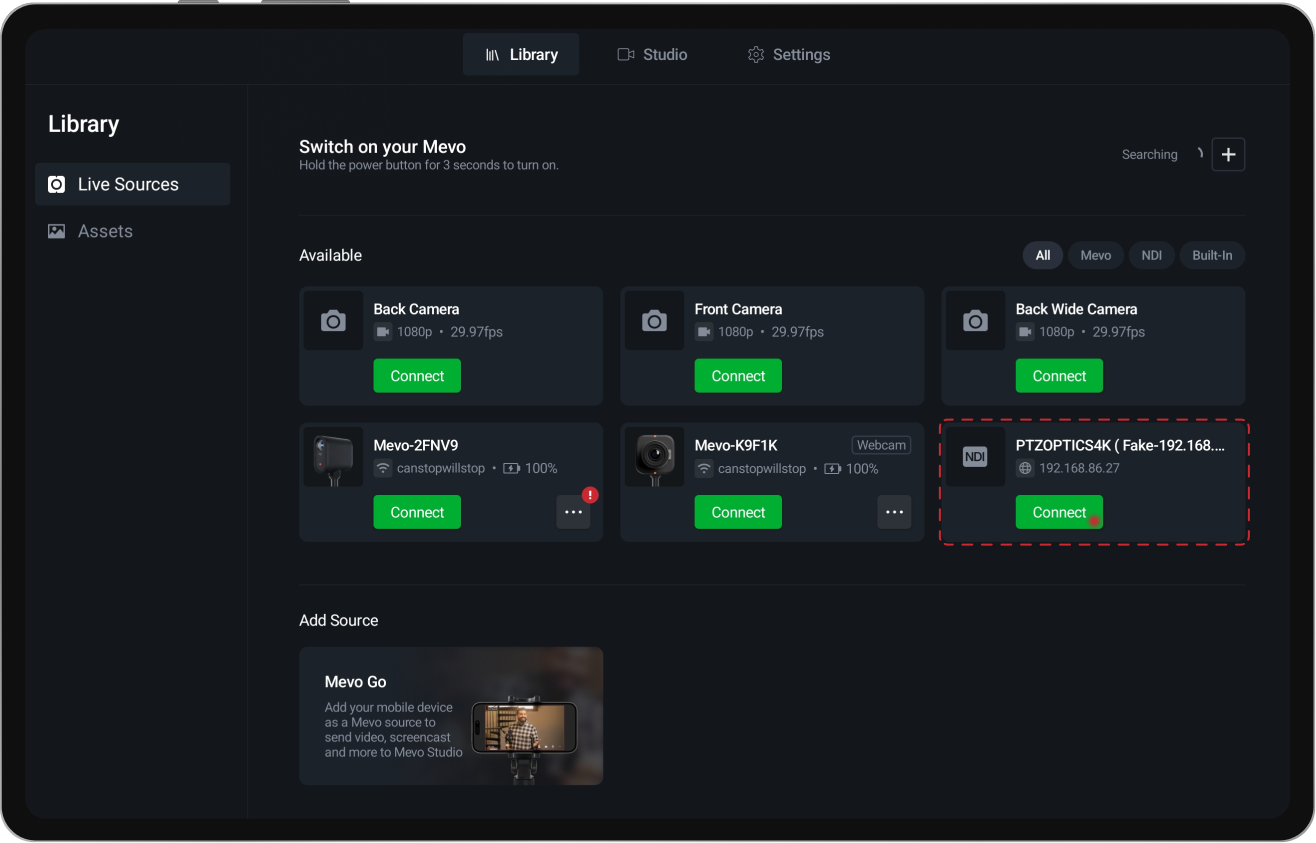Click the Front Camera camera icon
The height and width of the screenshot is (843, 1316).
pyautogui.click(x=654, y=320)
